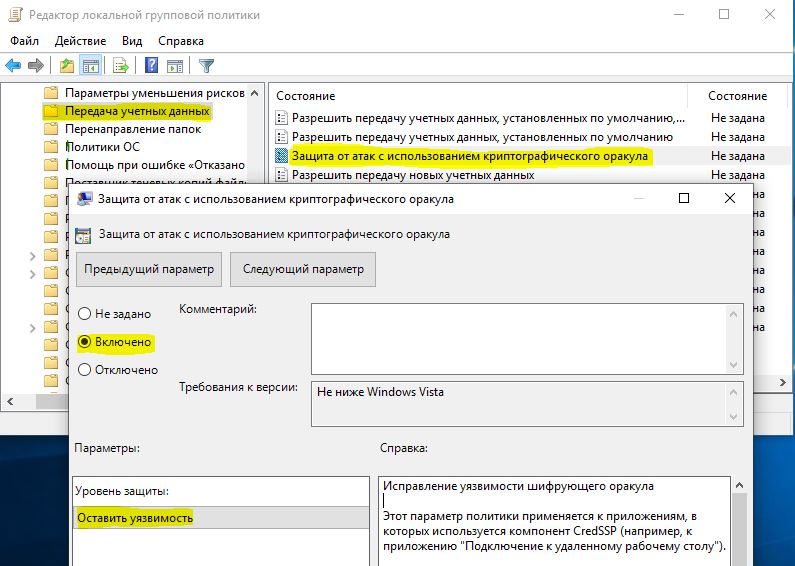Click the policy dialog title bar icon

click(85, 199)
